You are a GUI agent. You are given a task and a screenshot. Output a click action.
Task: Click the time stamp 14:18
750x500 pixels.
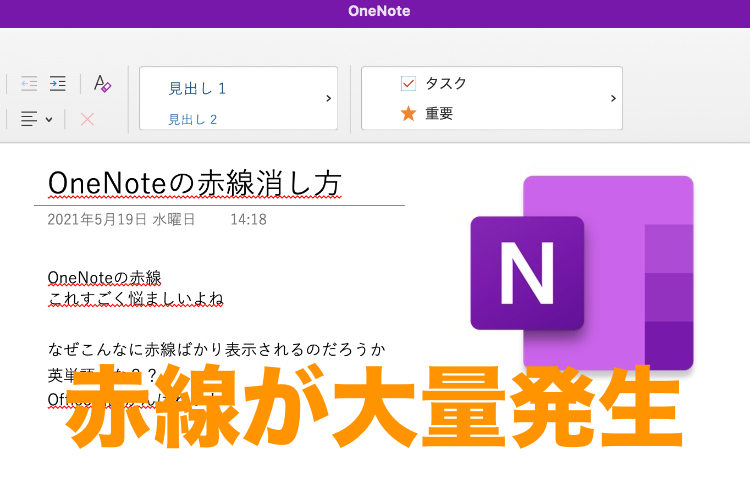(x=249, y=220)
